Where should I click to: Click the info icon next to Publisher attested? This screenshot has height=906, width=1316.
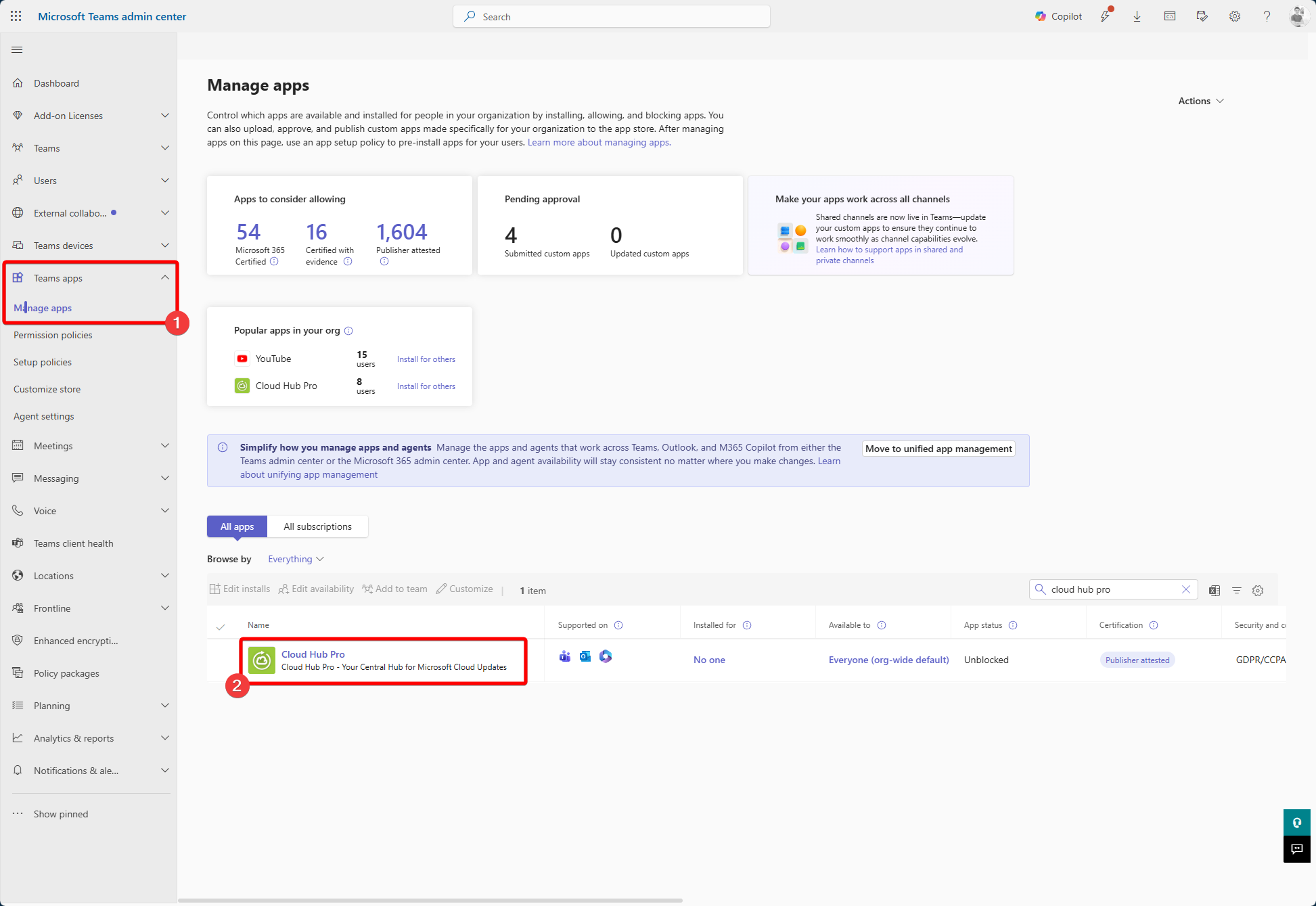pos(384,262)
